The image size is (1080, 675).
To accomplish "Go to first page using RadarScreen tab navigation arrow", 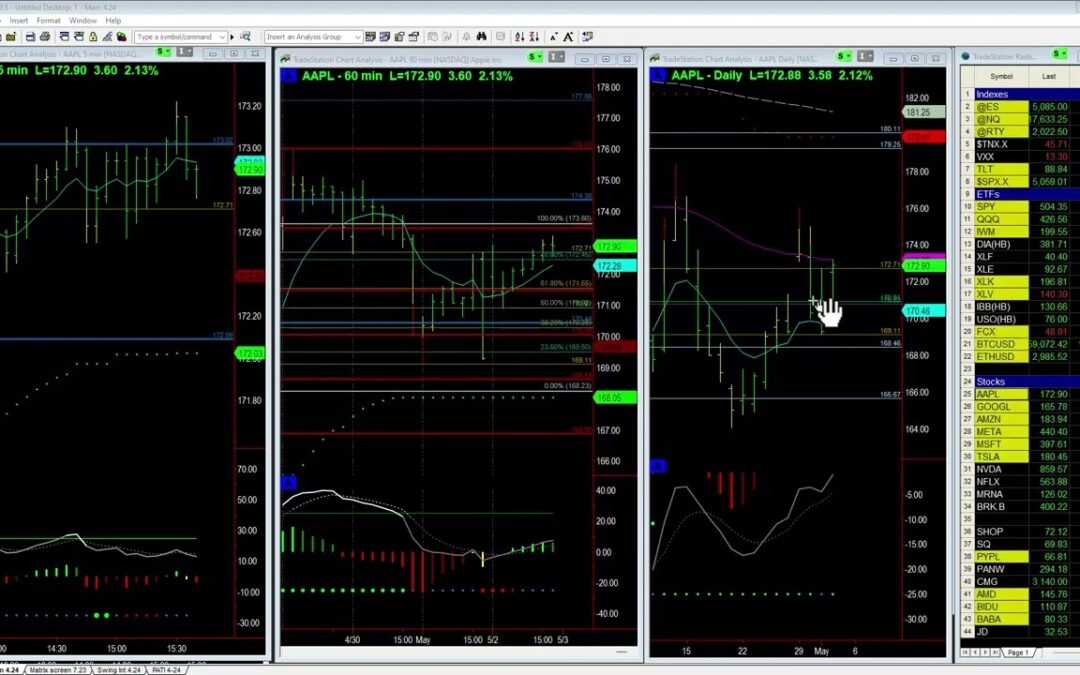I will [x=965, y=652].
